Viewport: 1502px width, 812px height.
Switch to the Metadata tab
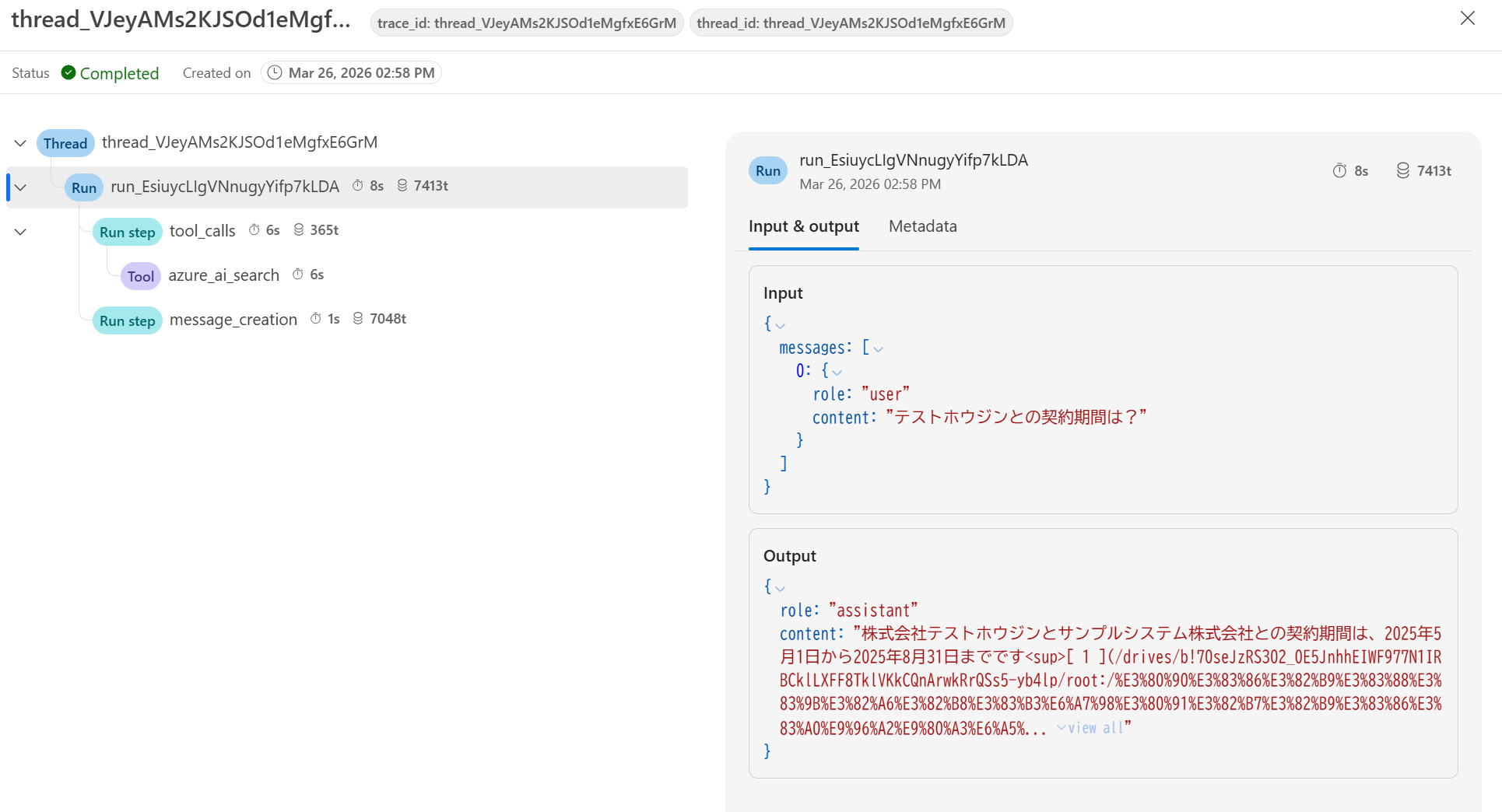(923, 226)
